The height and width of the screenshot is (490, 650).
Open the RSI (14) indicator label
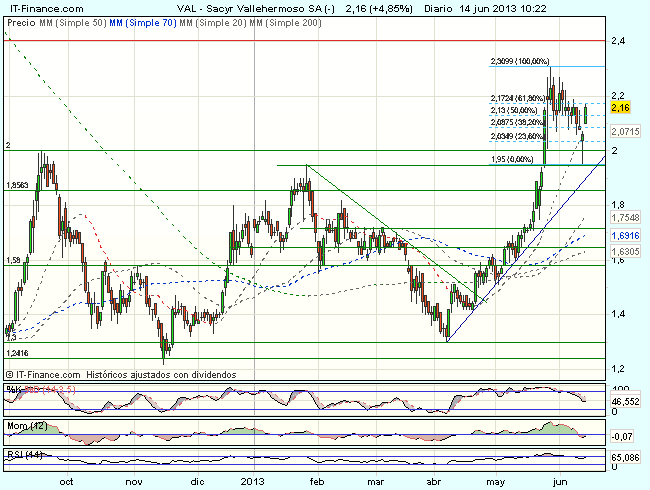21,456
